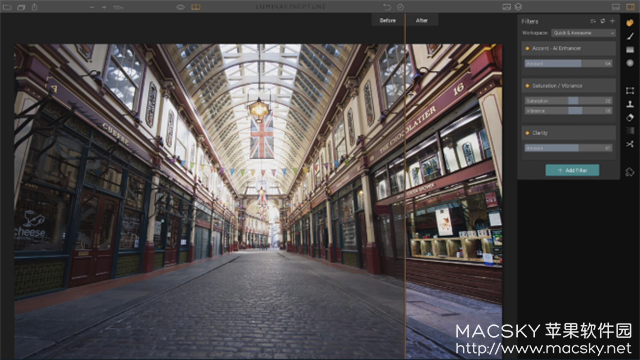Click the share/export icon
Image resolution: width=640 pixels, height=360 pixels.
pos(35,7)
